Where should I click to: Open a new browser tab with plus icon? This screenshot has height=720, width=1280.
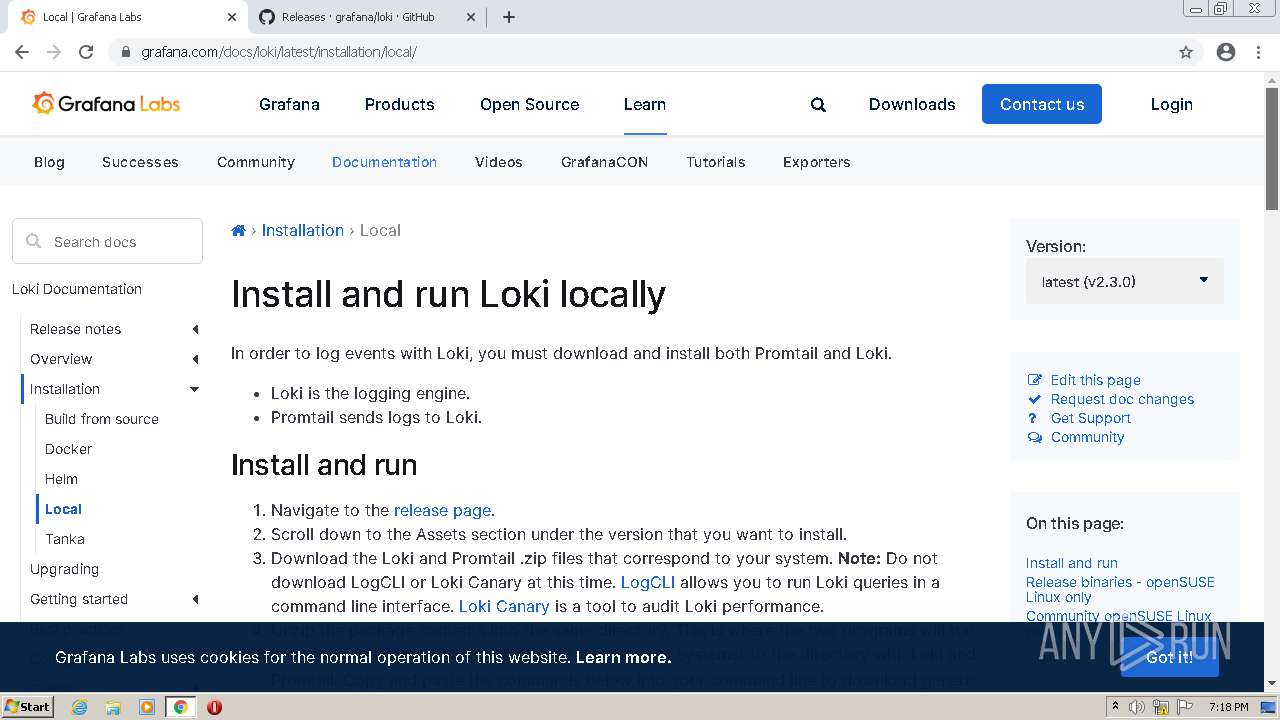coord(509,17)
